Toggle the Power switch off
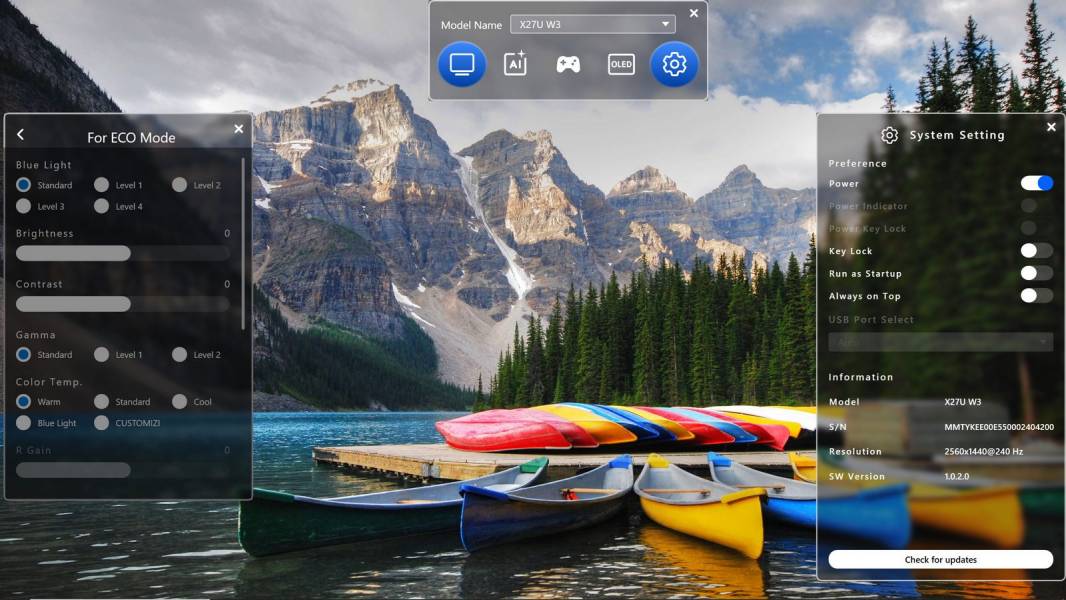The width and height of the screenshot is (1066, 600). click(x=1036, y=183)
